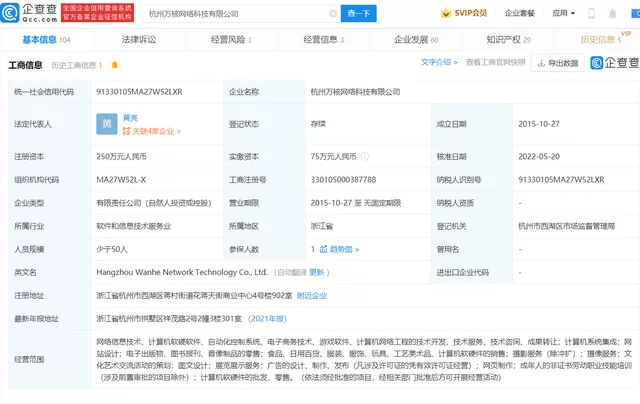Select credit code 91330105MA27W52LXR under 统一社会信用代码
640x404 pixels.
[x=139, y=92]
